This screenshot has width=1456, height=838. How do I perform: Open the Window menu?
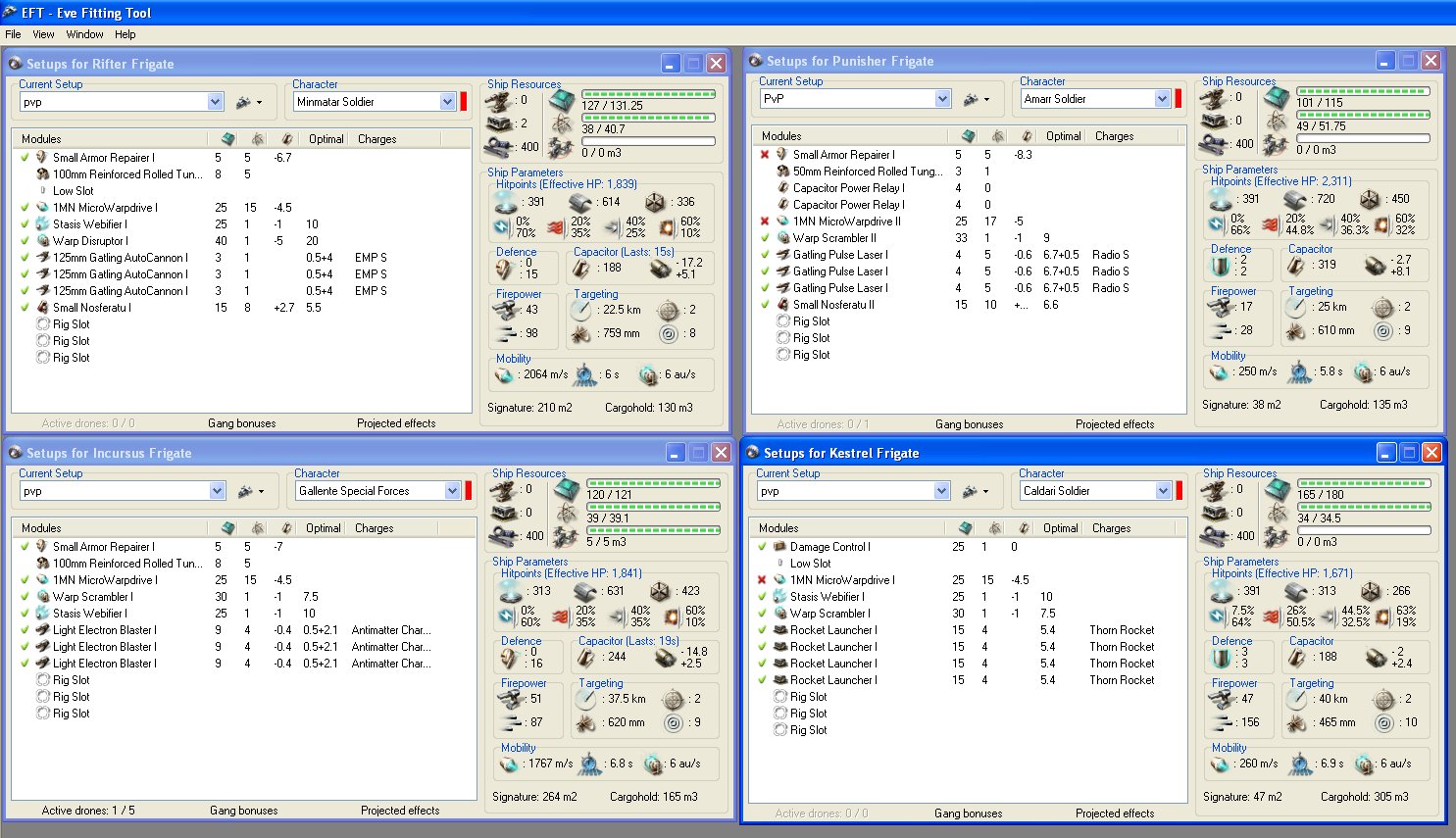(84, 34)
